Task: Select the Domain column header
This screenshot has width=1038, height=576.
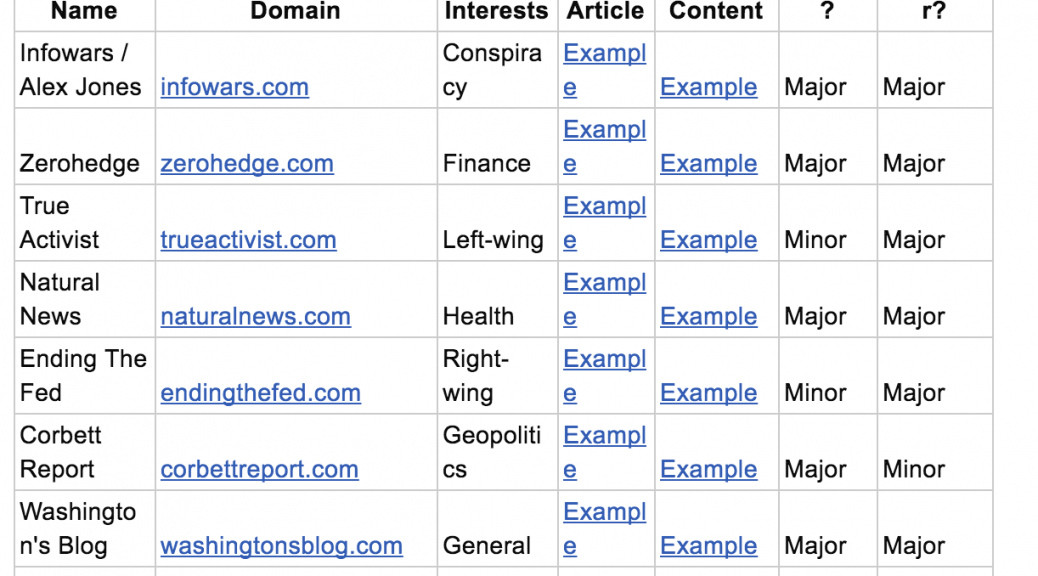Action: tap(295, 12)
